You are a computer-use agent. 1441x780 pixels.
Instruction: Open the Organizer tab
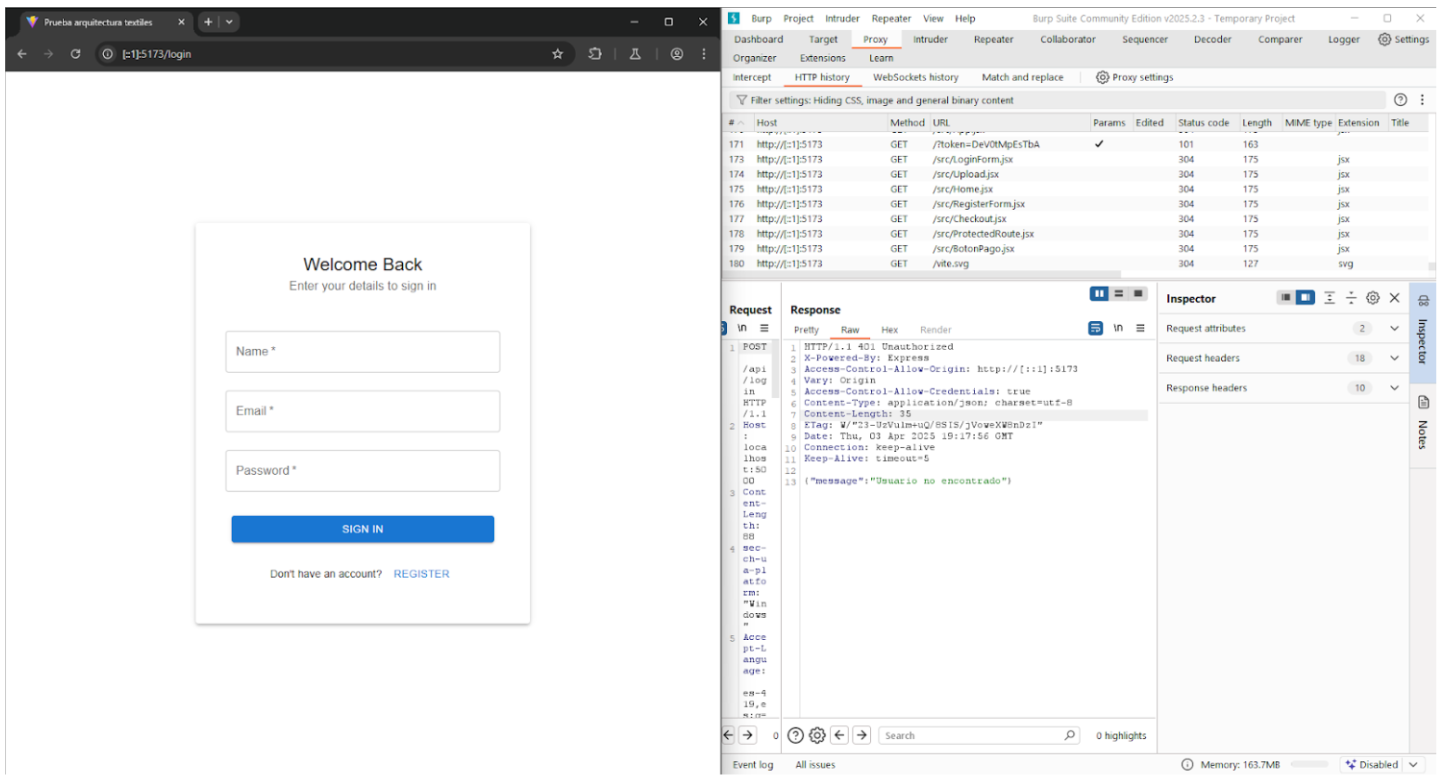click(x=754, y=58)
